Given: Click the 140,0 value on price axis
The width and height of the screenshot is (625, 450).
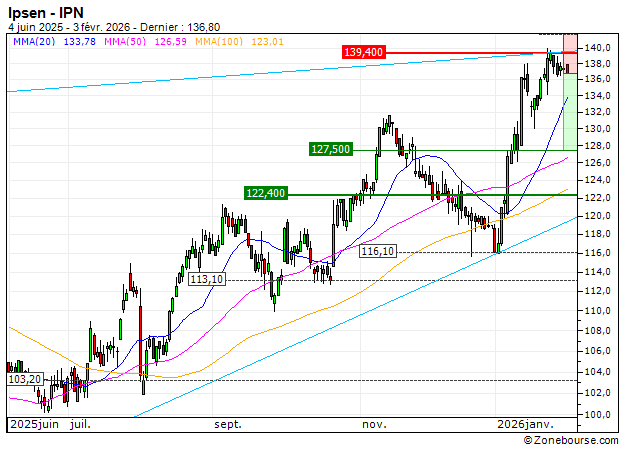Looking at the screenshot, I should click(599, 48).
